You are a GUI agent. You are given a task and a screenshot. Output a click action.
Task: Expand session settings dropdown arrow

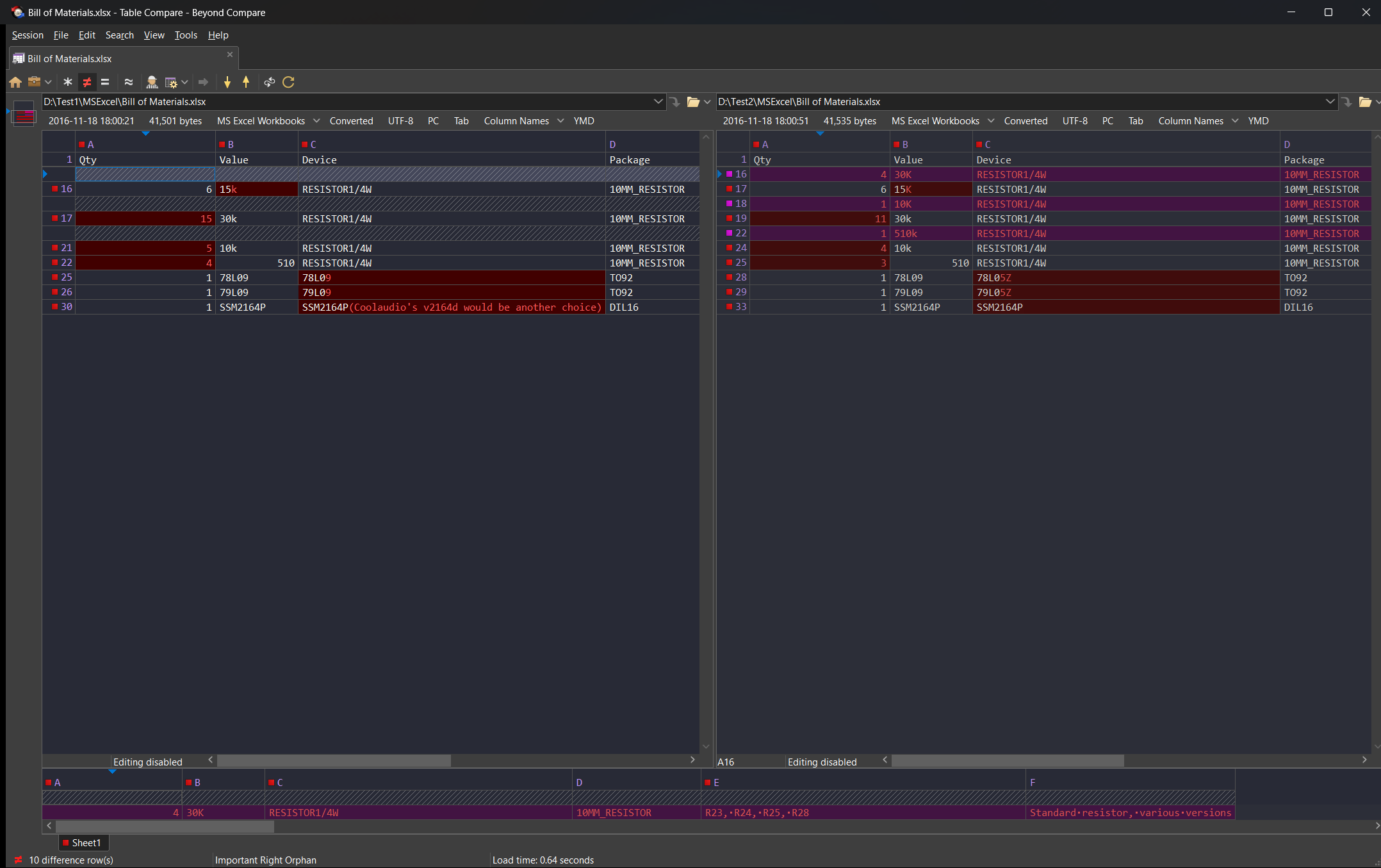pos(184,82)
